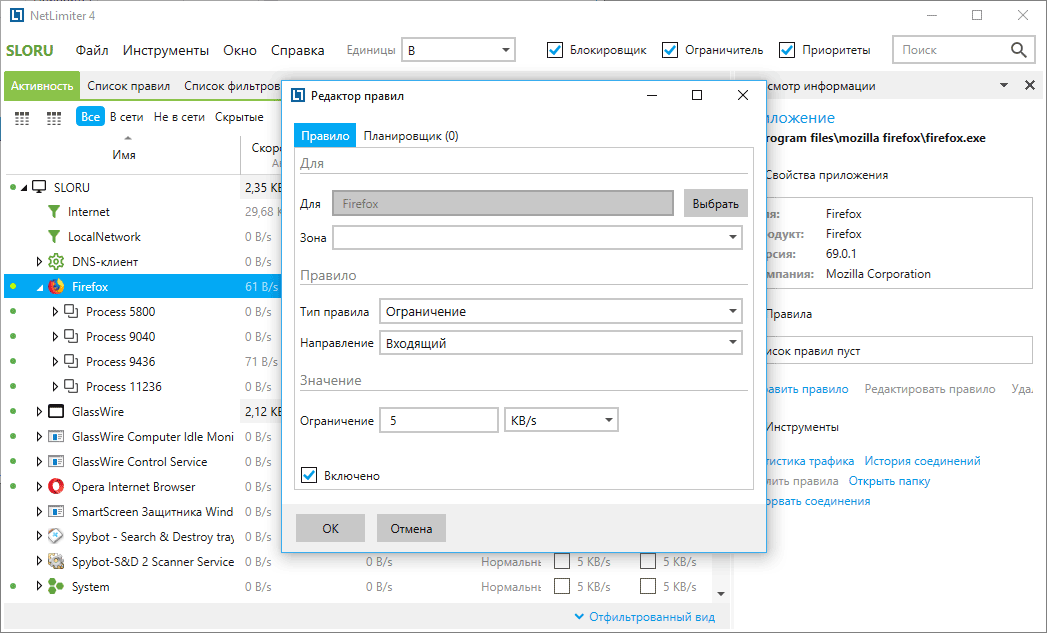The height and width of the screenshot is (633, 1047).
Task: Click the activity list scrollbar down arrow
Action: coord(721,593)
